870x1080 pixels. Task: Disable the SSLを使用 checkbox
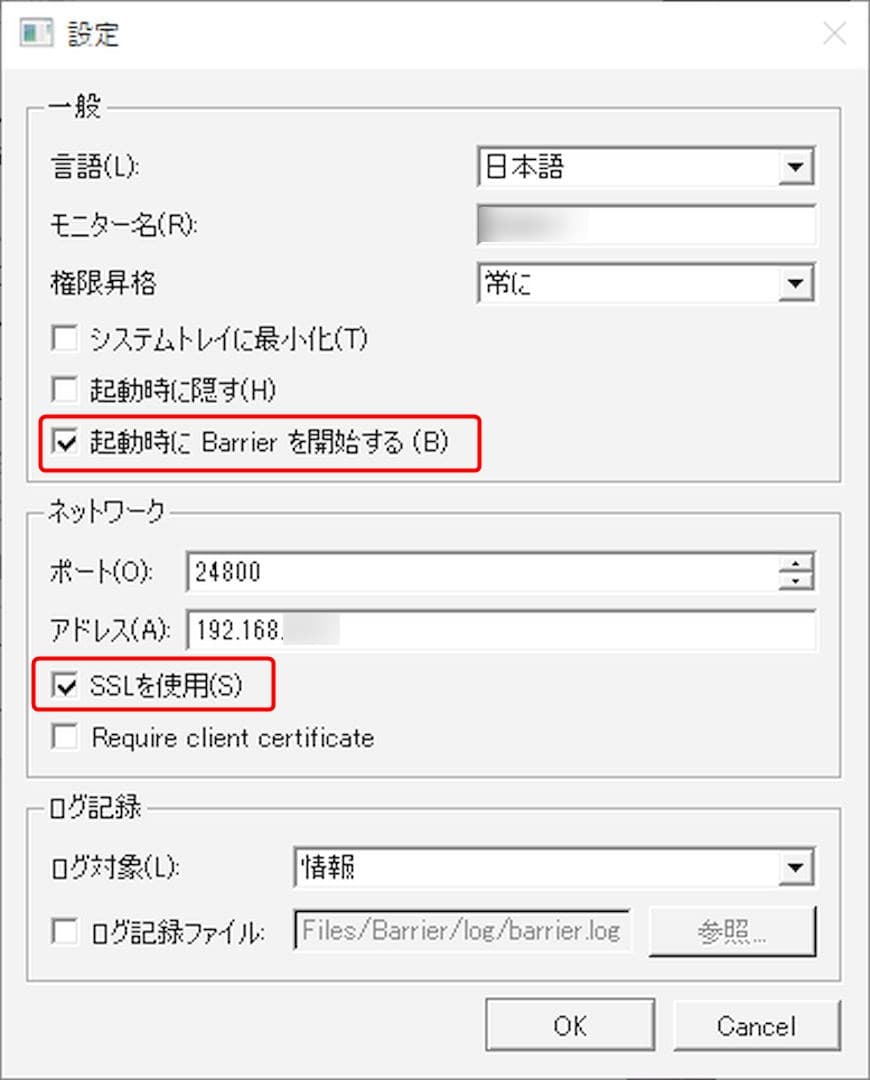tap(65, 685)
